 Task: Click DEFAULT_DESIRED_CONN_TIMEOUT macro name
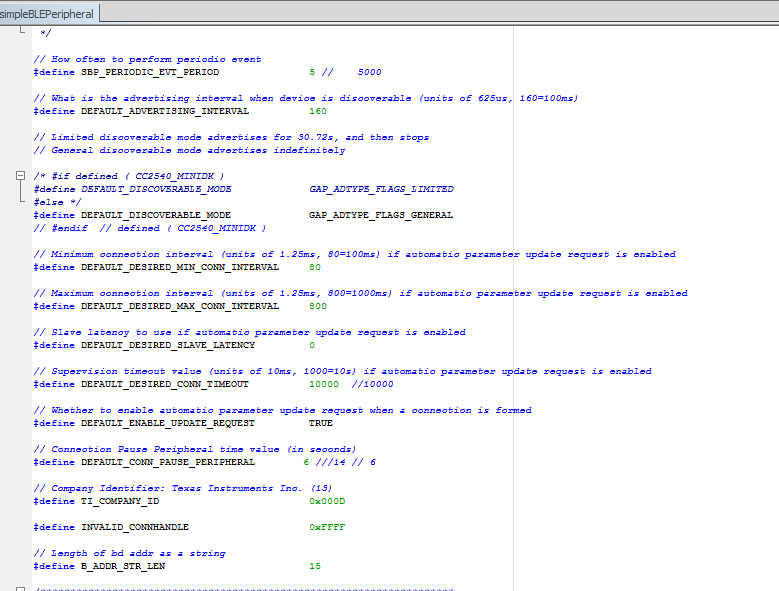pos(165,384)
